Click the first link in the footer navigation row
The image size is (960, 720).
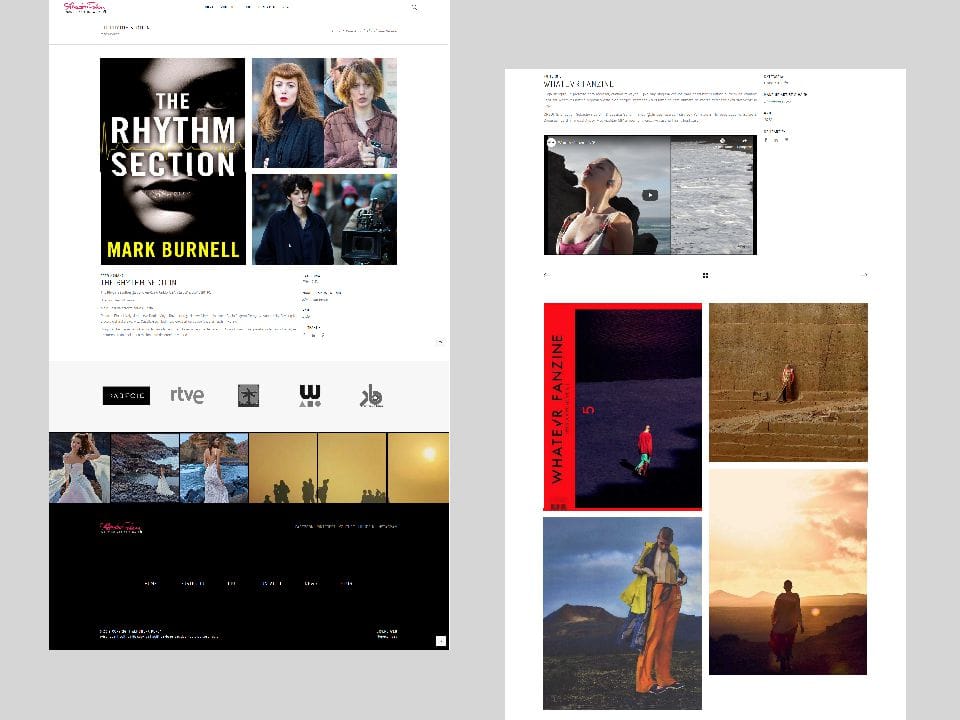coord(151,583)
